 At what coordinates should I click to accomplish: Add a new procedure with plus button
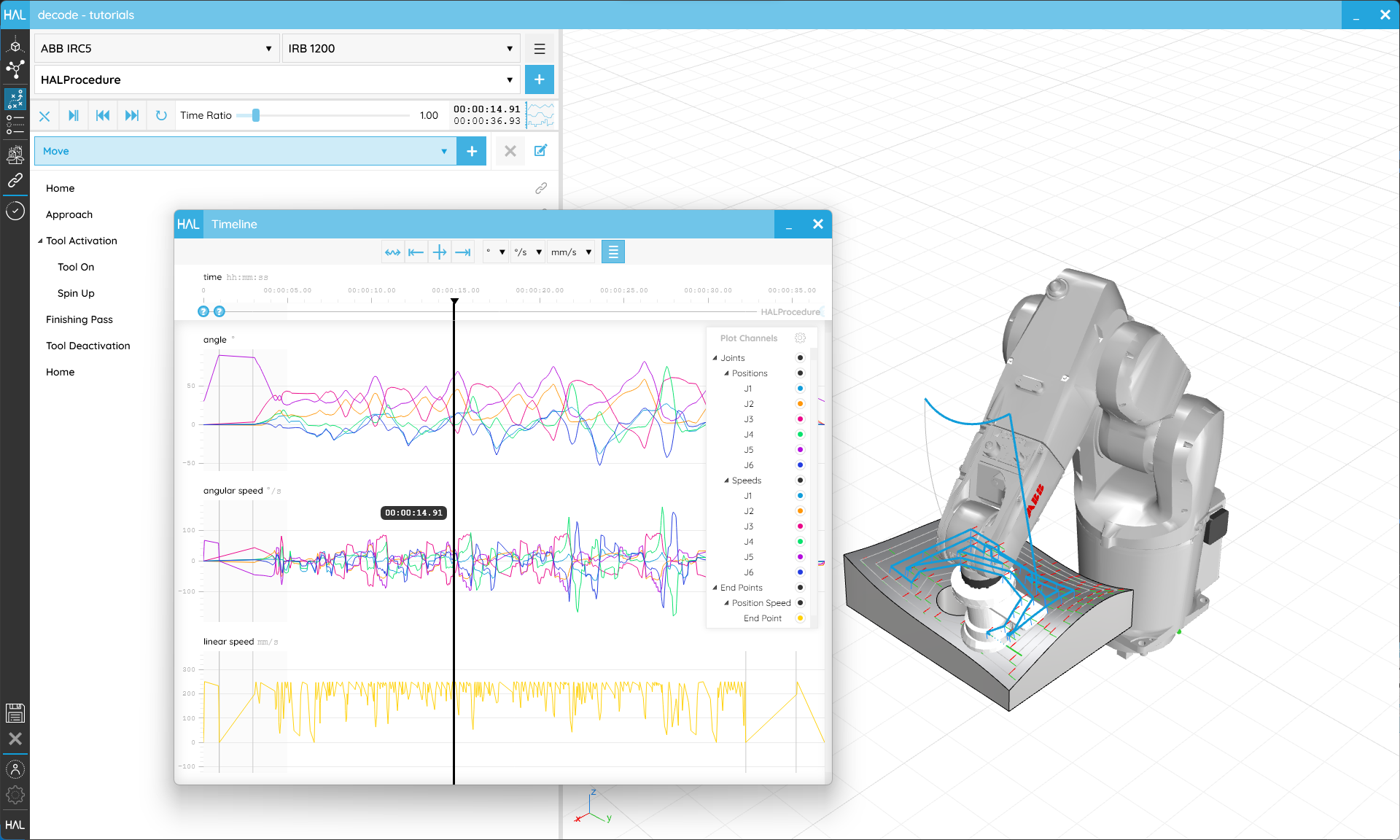(540, 79)
